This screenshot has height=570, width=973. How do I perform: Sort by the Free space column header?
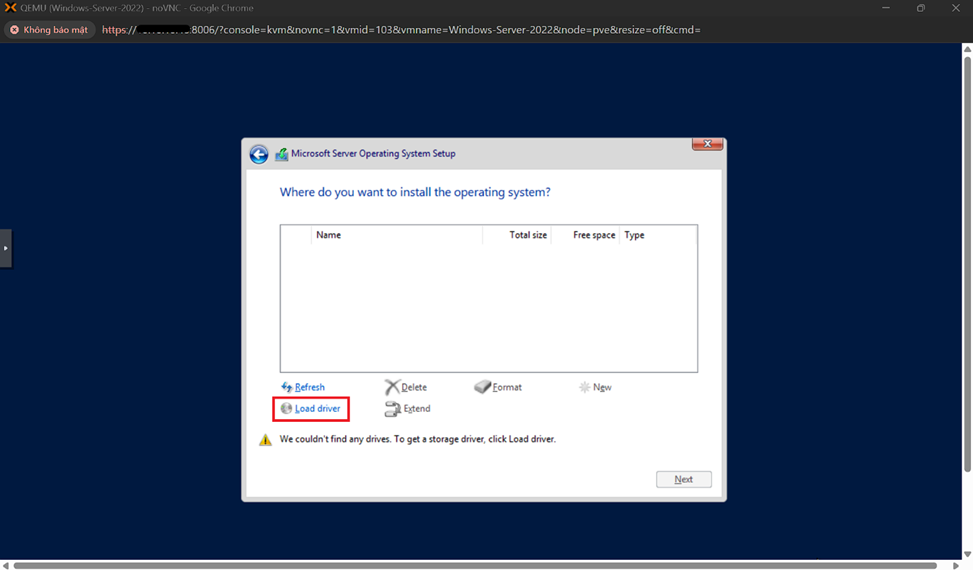[594, 235]
